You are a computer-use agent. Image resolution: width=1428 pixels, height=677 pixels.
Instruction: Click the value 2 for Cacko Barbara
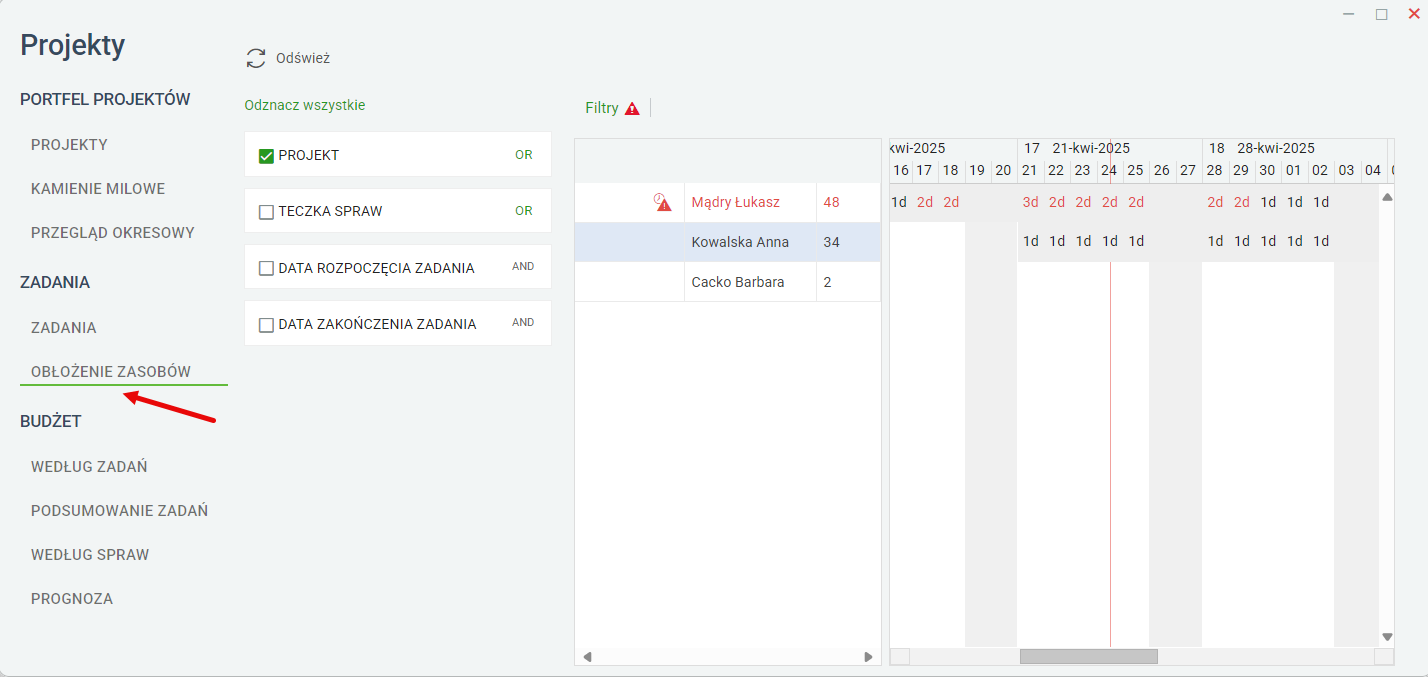pyautogui.click(x=828, y=282)
